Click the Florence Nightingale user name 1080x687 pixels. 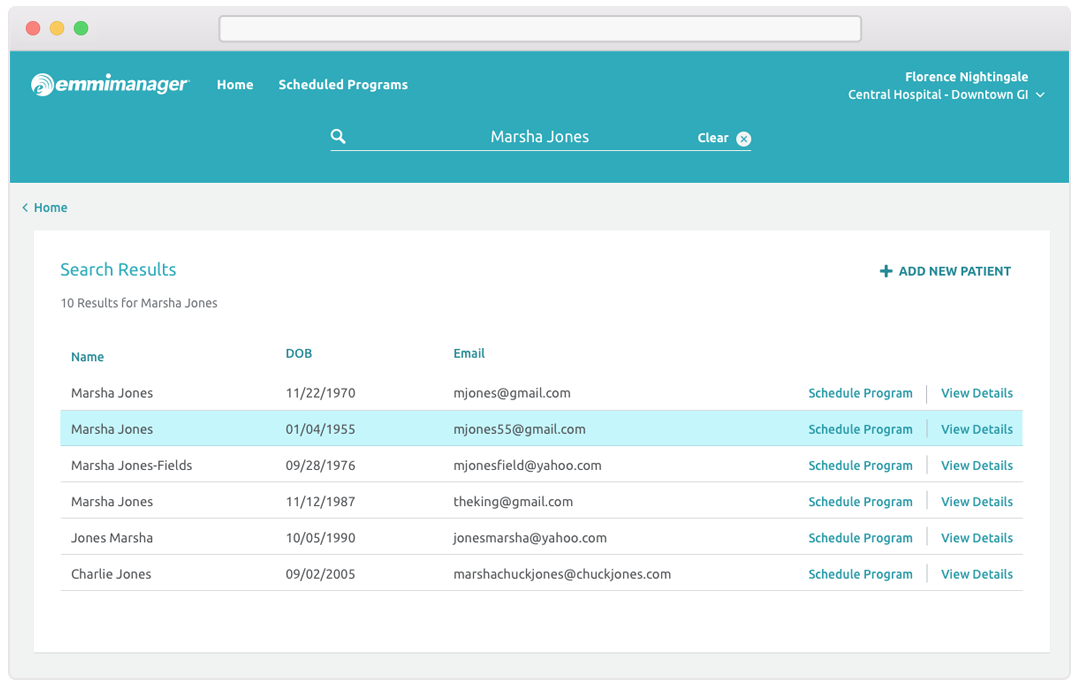click(966, 77)
